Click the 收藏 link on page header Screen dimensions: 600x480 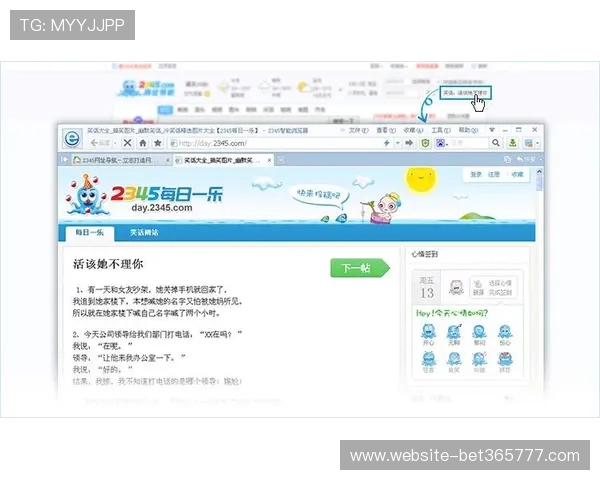[517, 175]
